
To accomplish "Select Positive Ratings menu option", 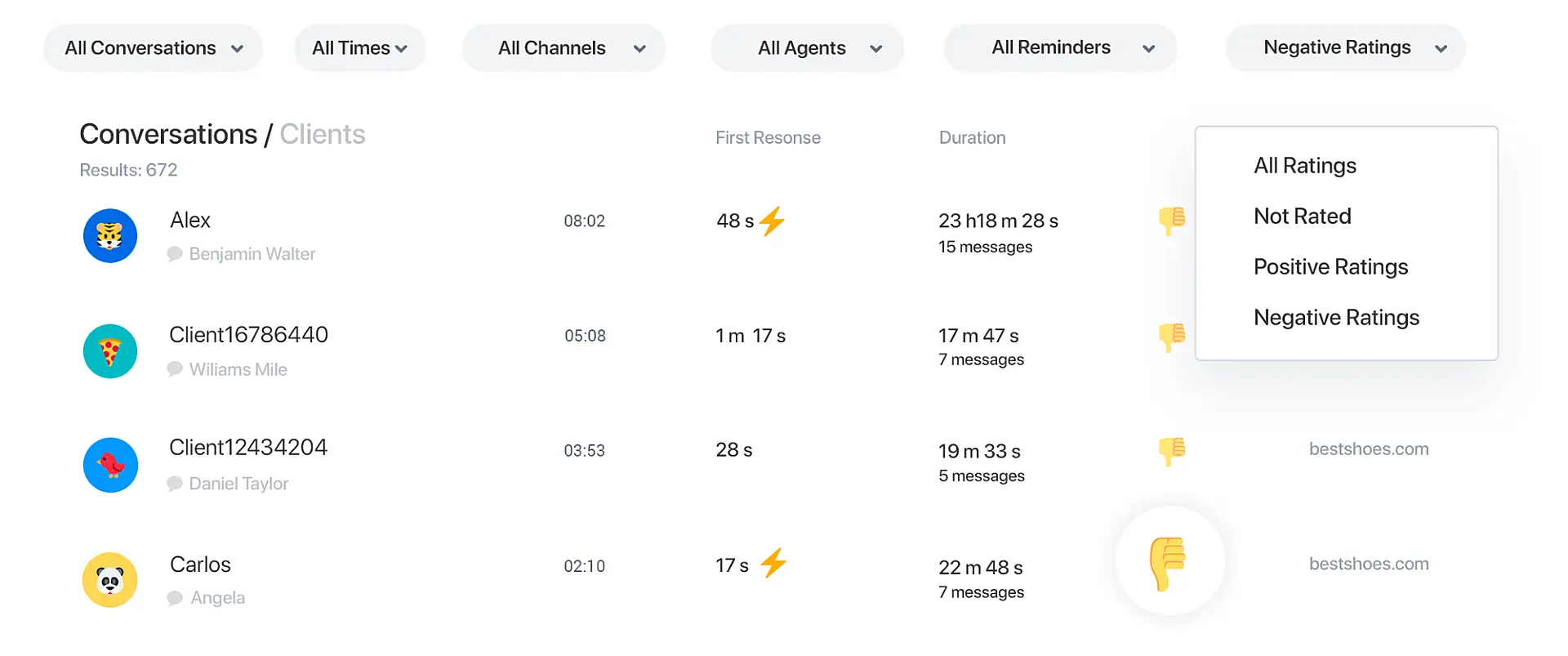I will tap(1330, 267).
